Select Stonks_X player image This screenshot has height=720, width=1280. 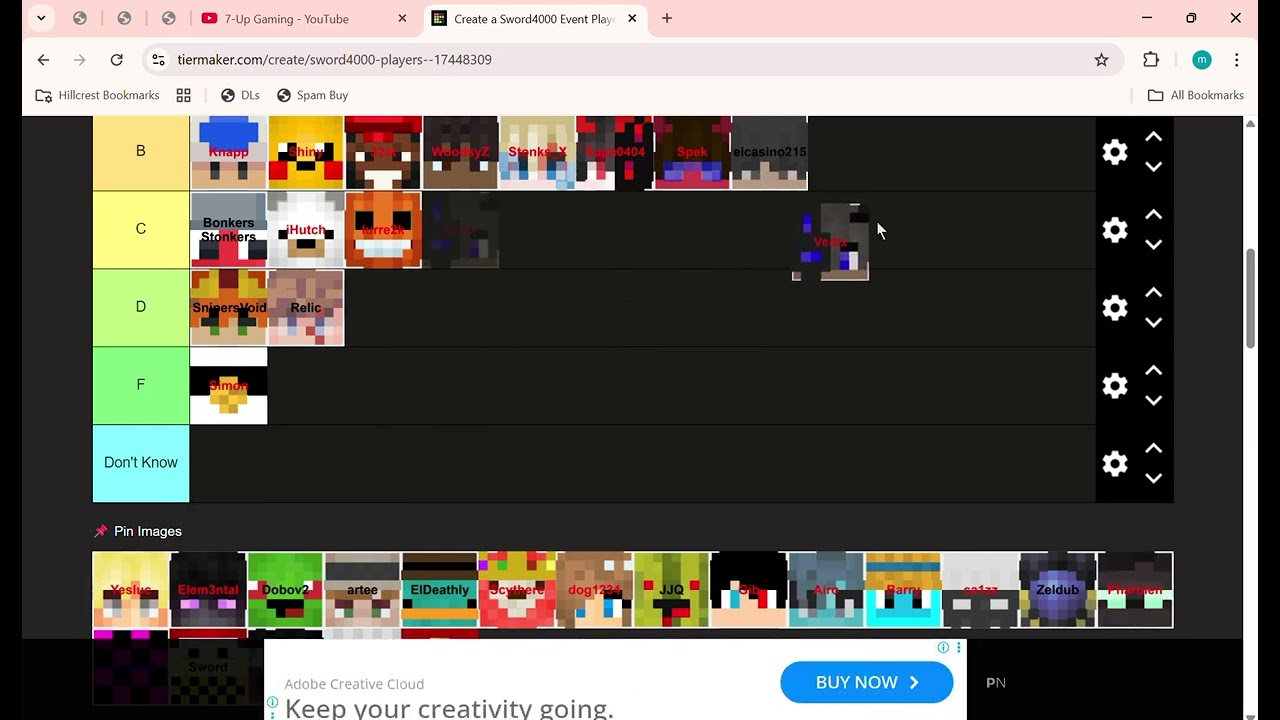click(537, 152)
